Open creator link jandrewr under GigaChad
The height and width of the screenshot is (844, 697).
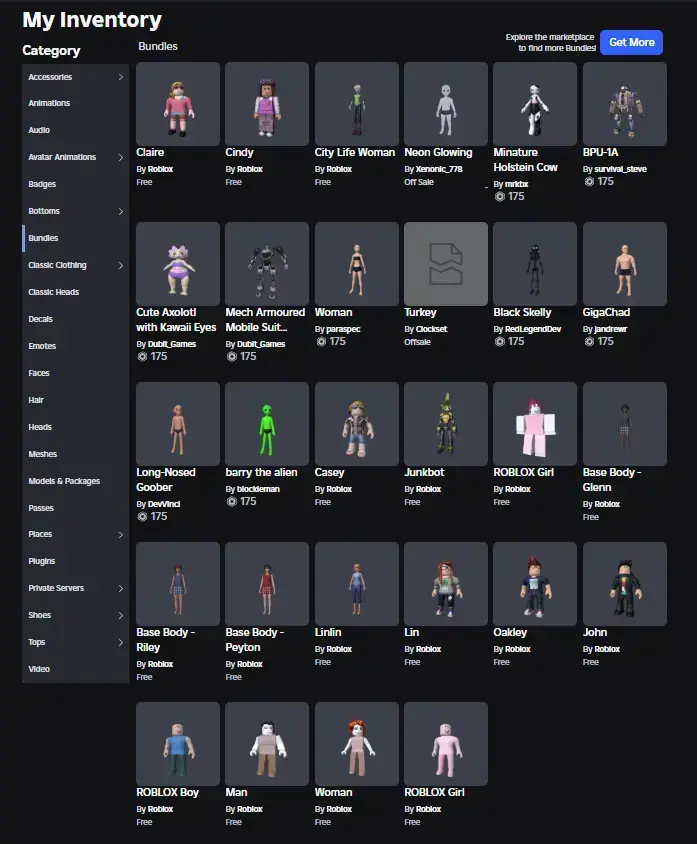(610, 329)
